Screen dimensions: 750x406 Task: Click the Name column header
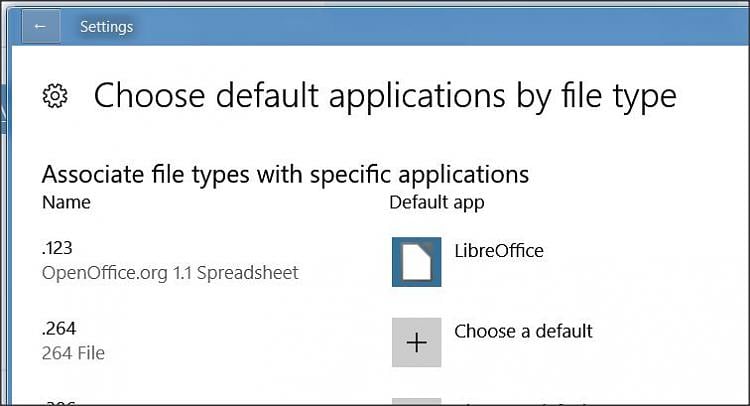point(66,202)
